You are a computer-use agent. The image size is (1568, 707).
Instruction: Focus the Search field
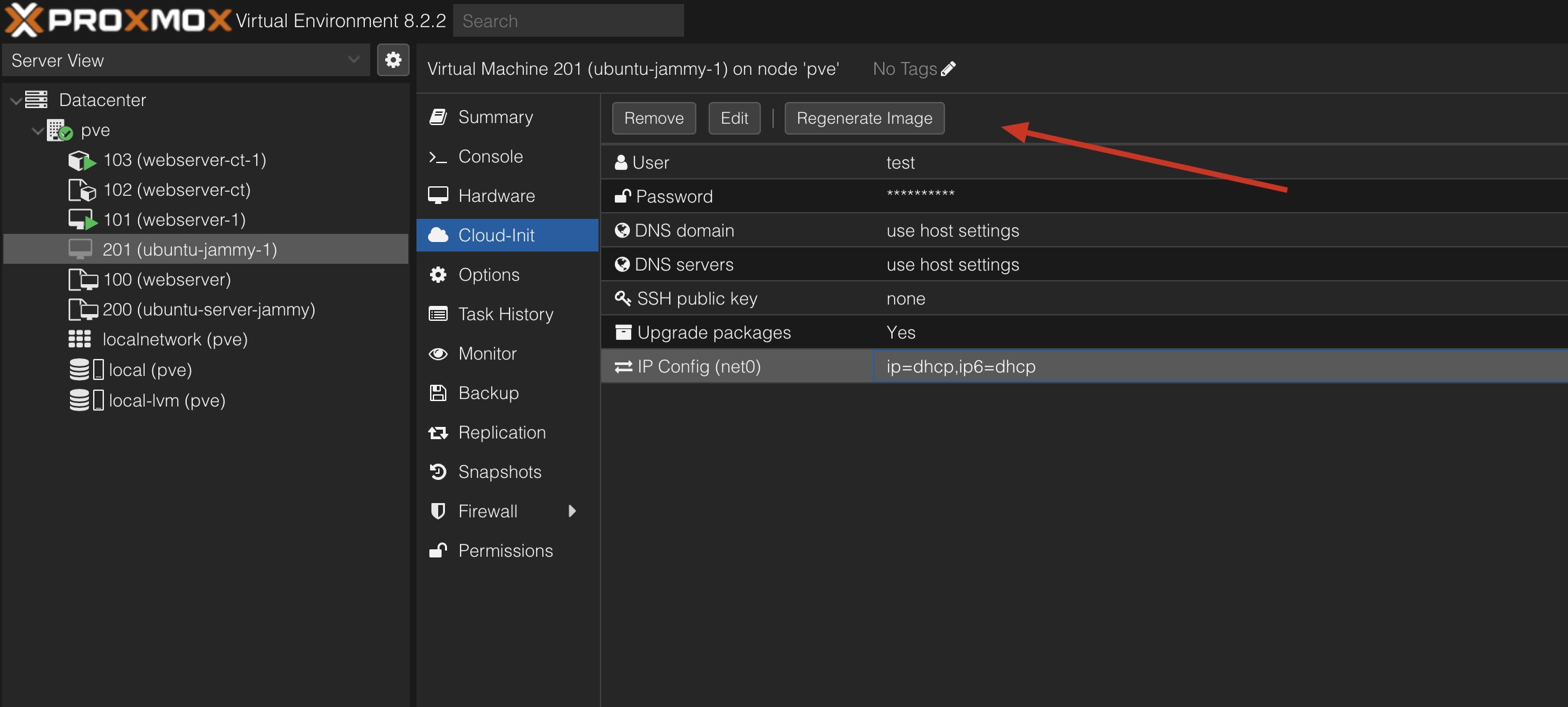[569, 21]
